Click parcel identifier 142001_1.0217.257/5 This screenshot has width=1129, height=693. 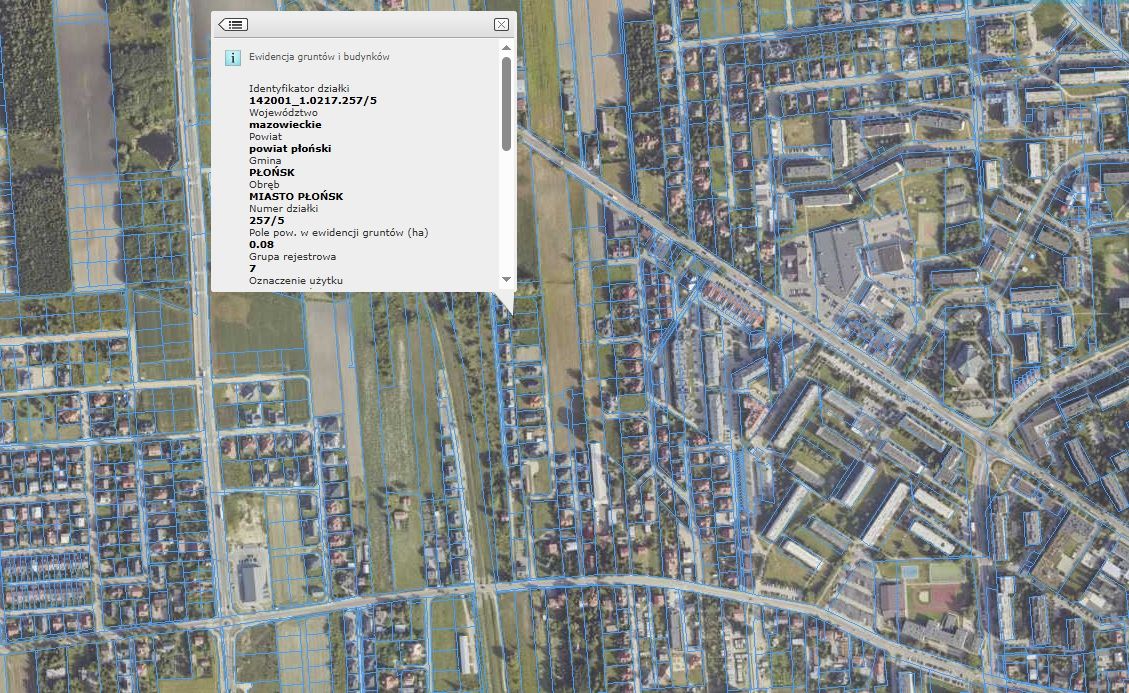click(x=312, y=101)
